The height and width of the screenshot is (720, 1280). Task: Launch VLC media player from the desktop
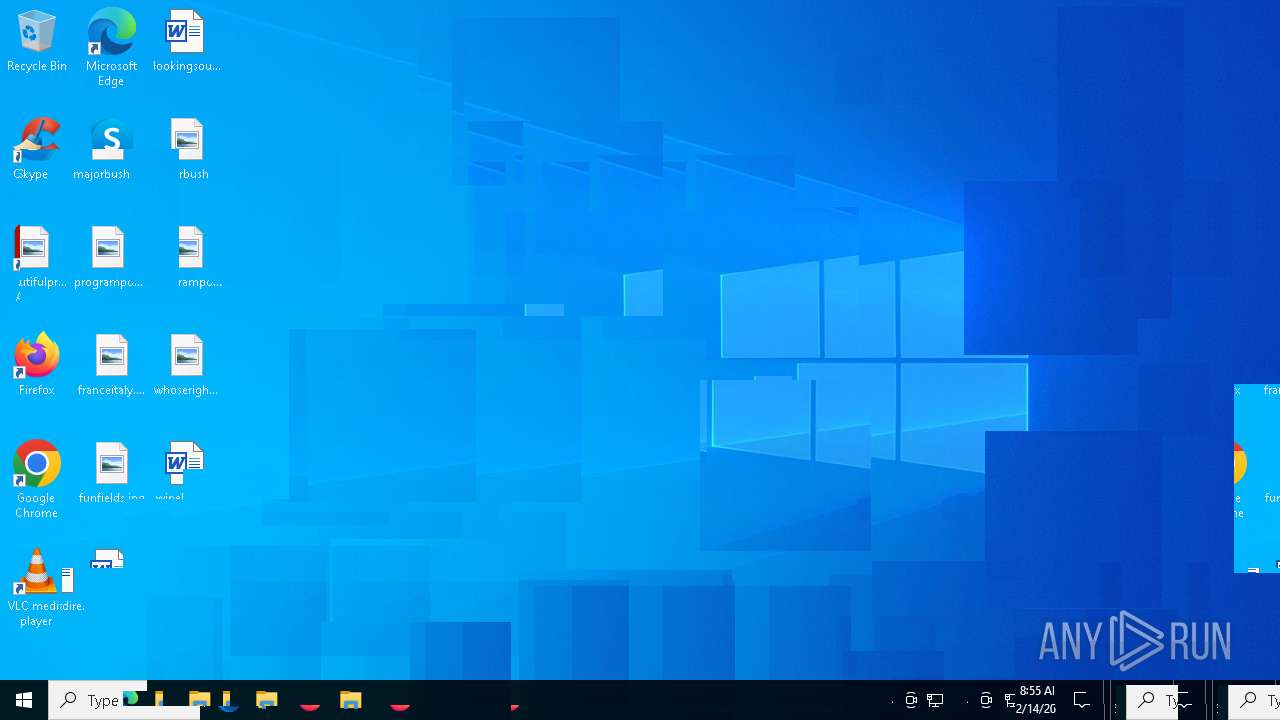point(38,588)
